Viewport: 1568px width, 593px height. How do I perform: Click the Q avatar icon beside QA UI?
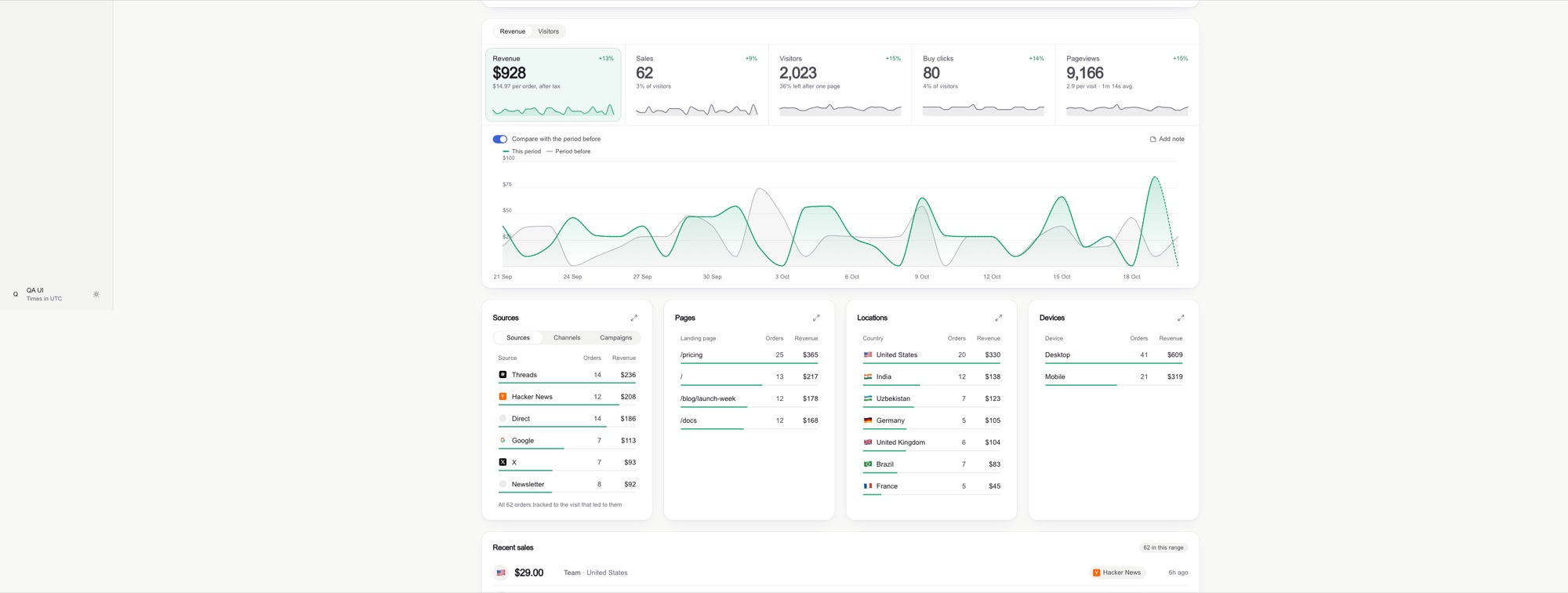(x=15, y=295)
